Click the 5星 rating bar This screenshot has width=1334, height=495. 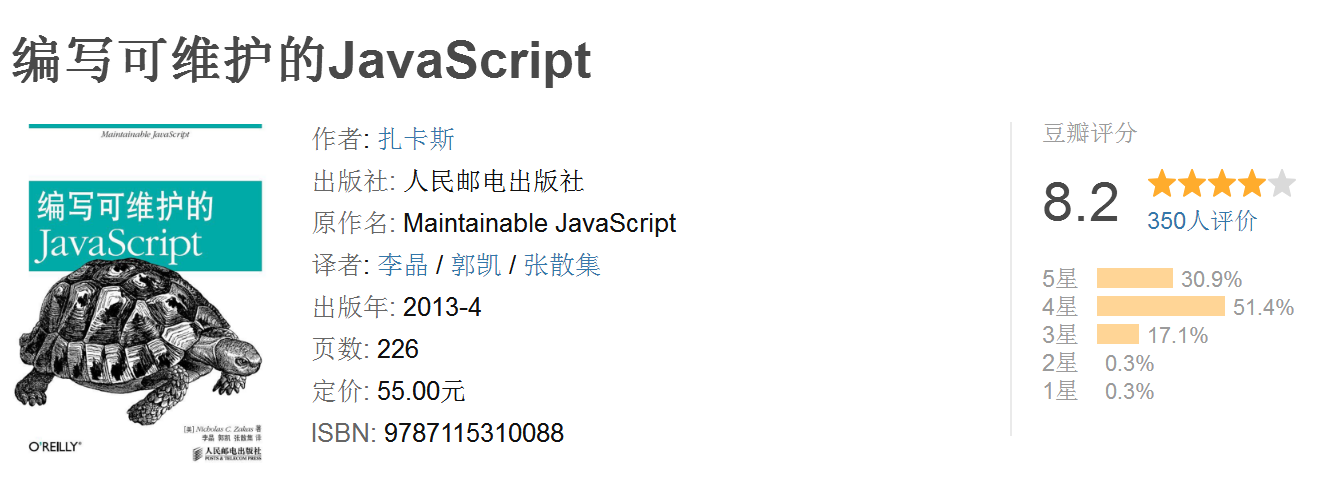point(1134,278)
